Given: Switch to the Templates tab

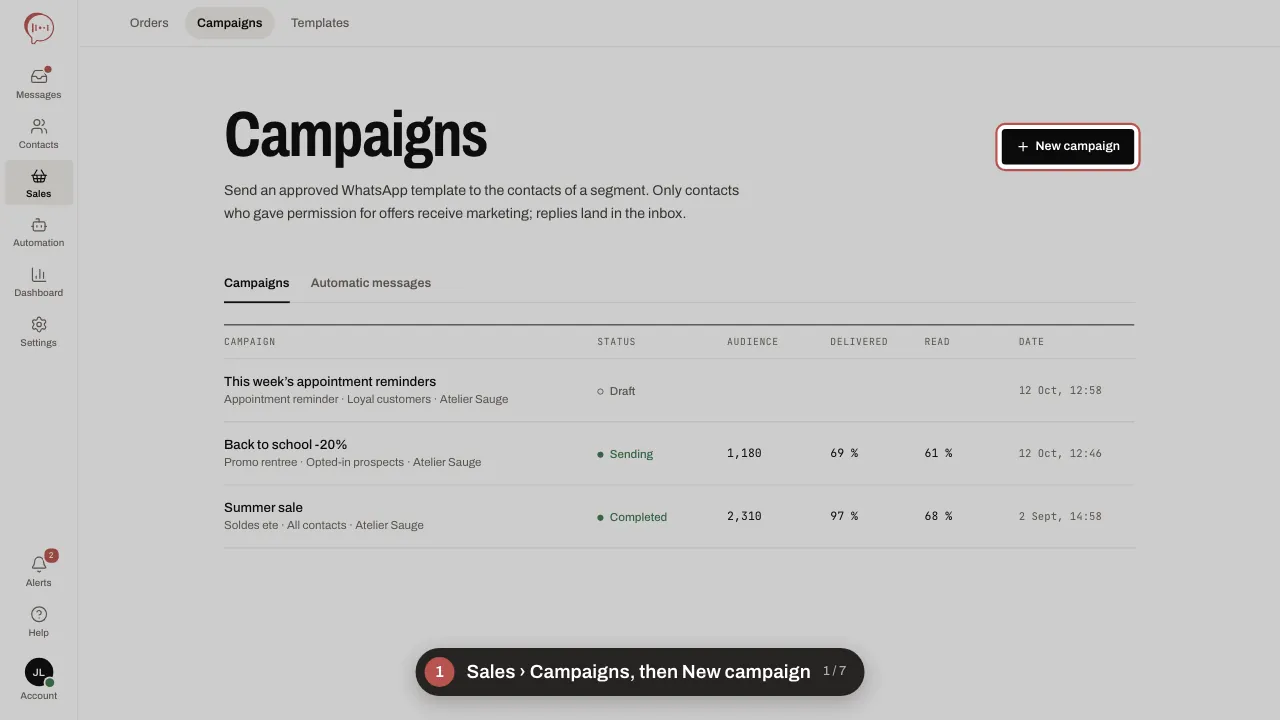Looking at the screenshot, I should (320, 23).
